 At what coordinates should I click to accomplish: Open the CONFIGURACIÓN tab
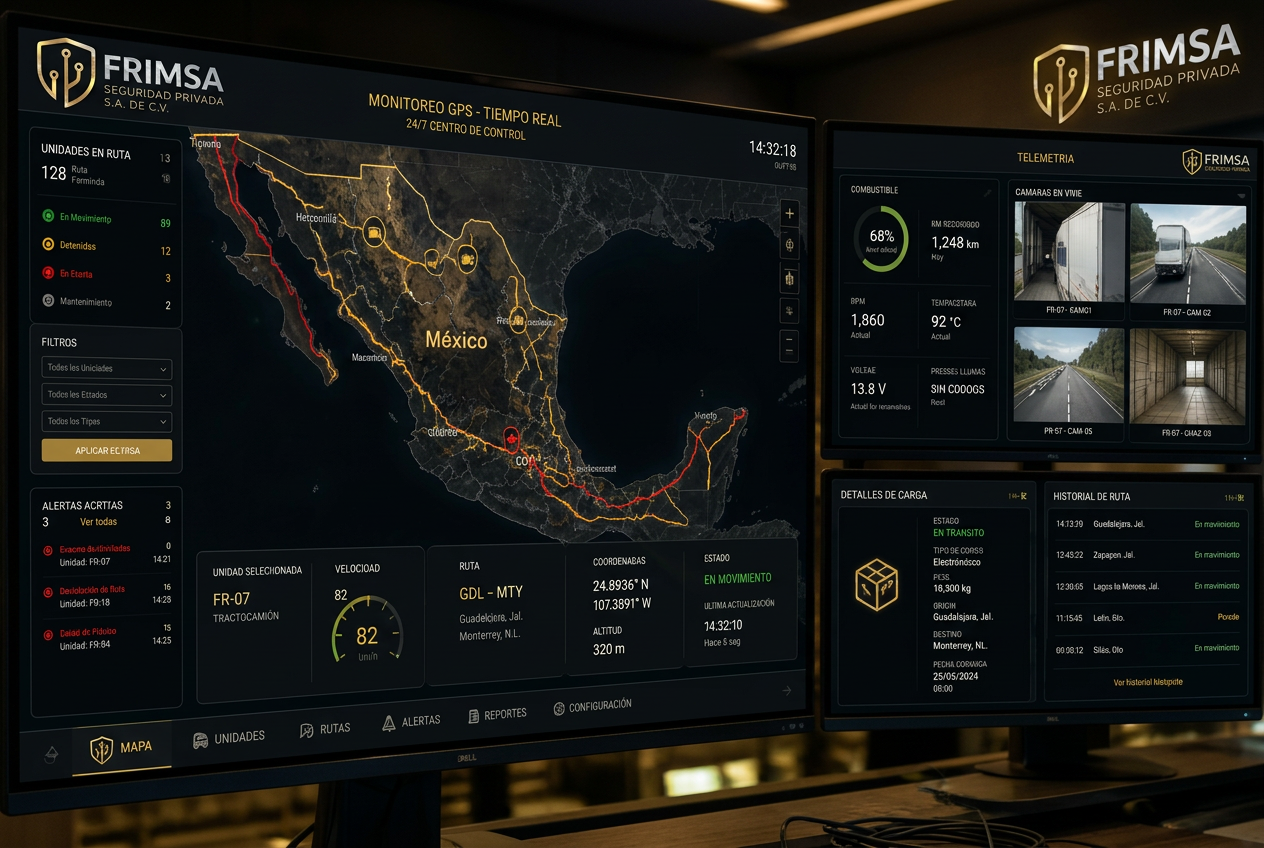point(592,706)
